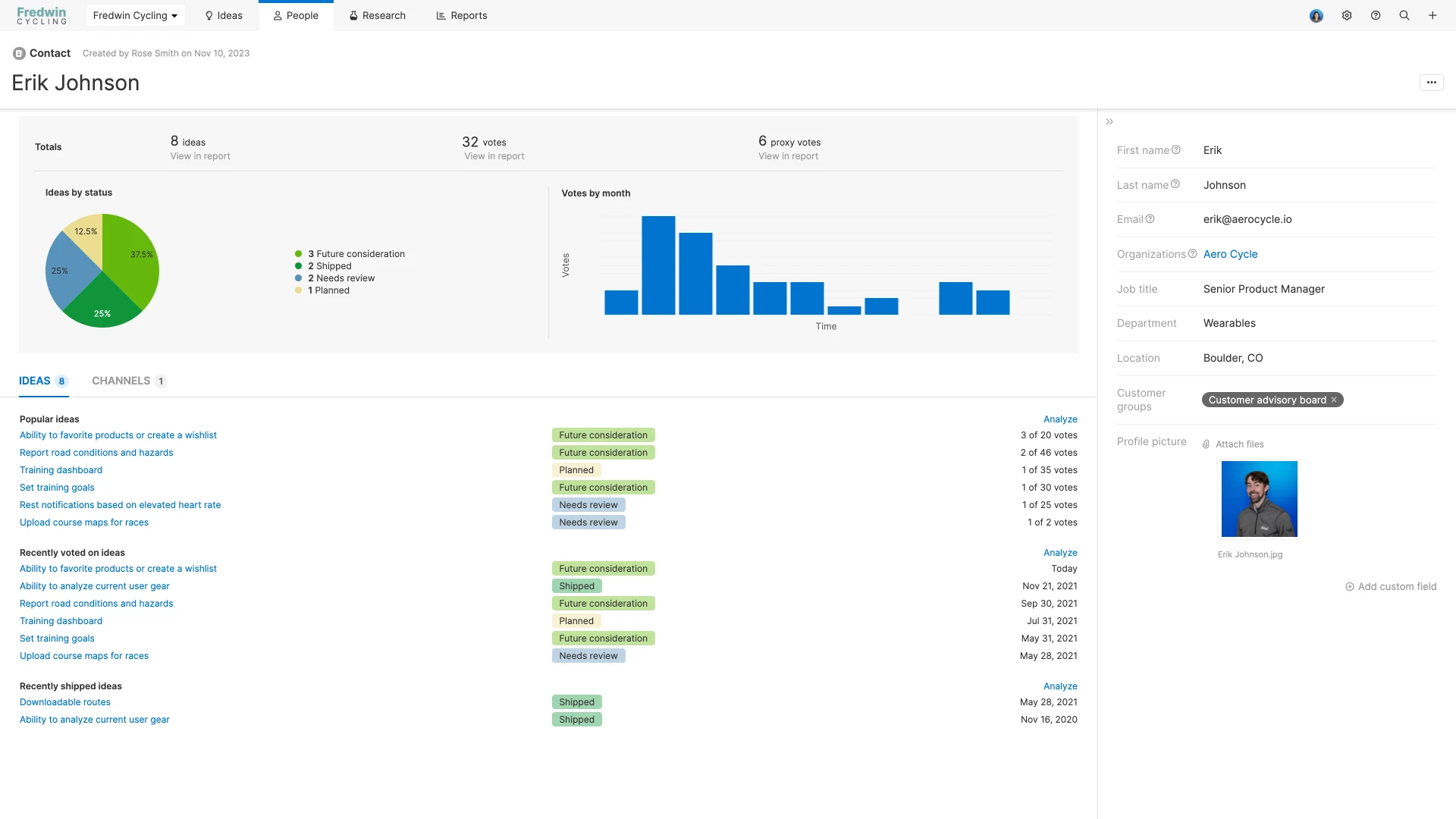Click the plus add icon

point(1432,15)
